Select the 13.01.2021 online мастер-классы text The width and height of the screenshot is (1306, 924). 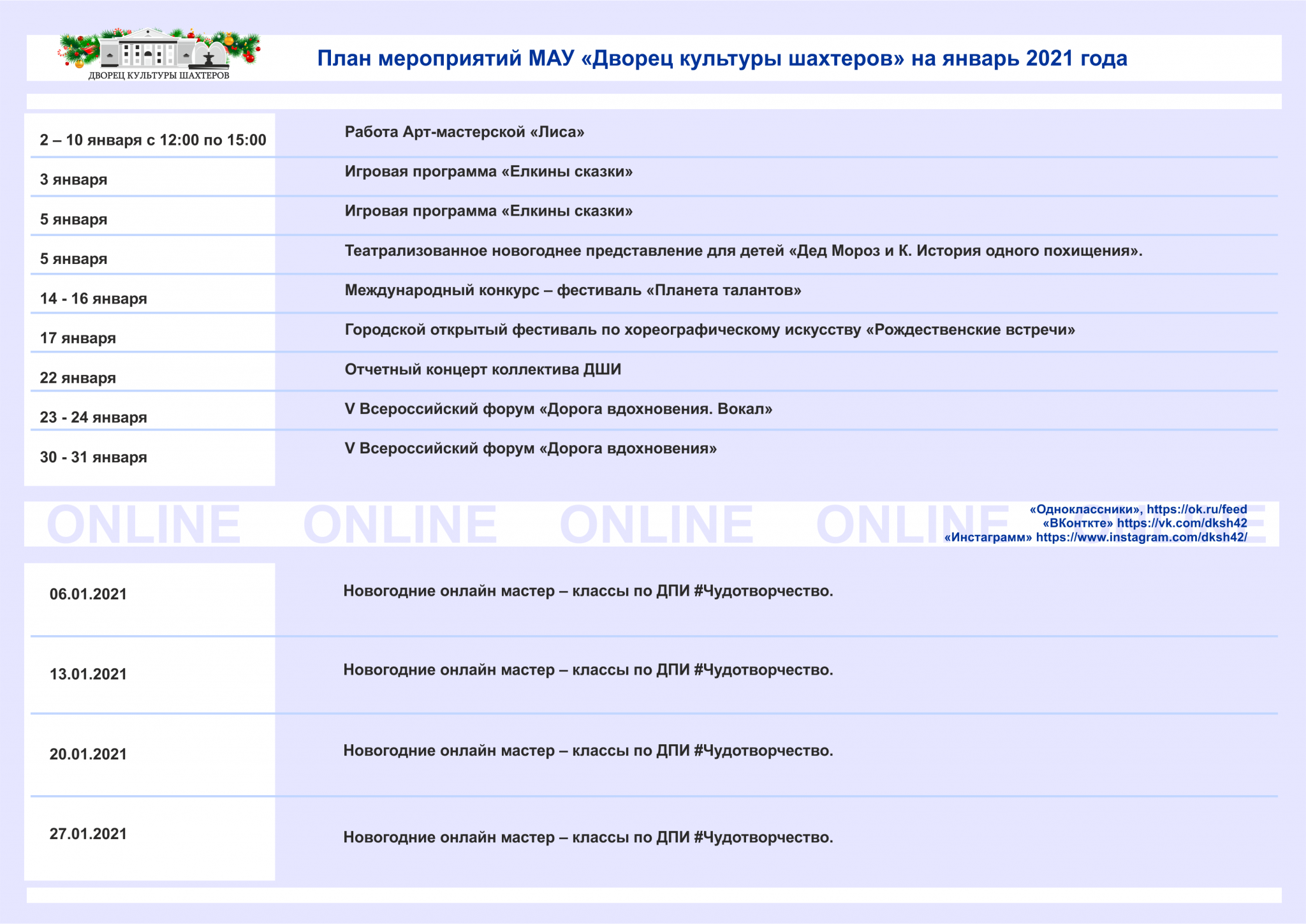588,670
